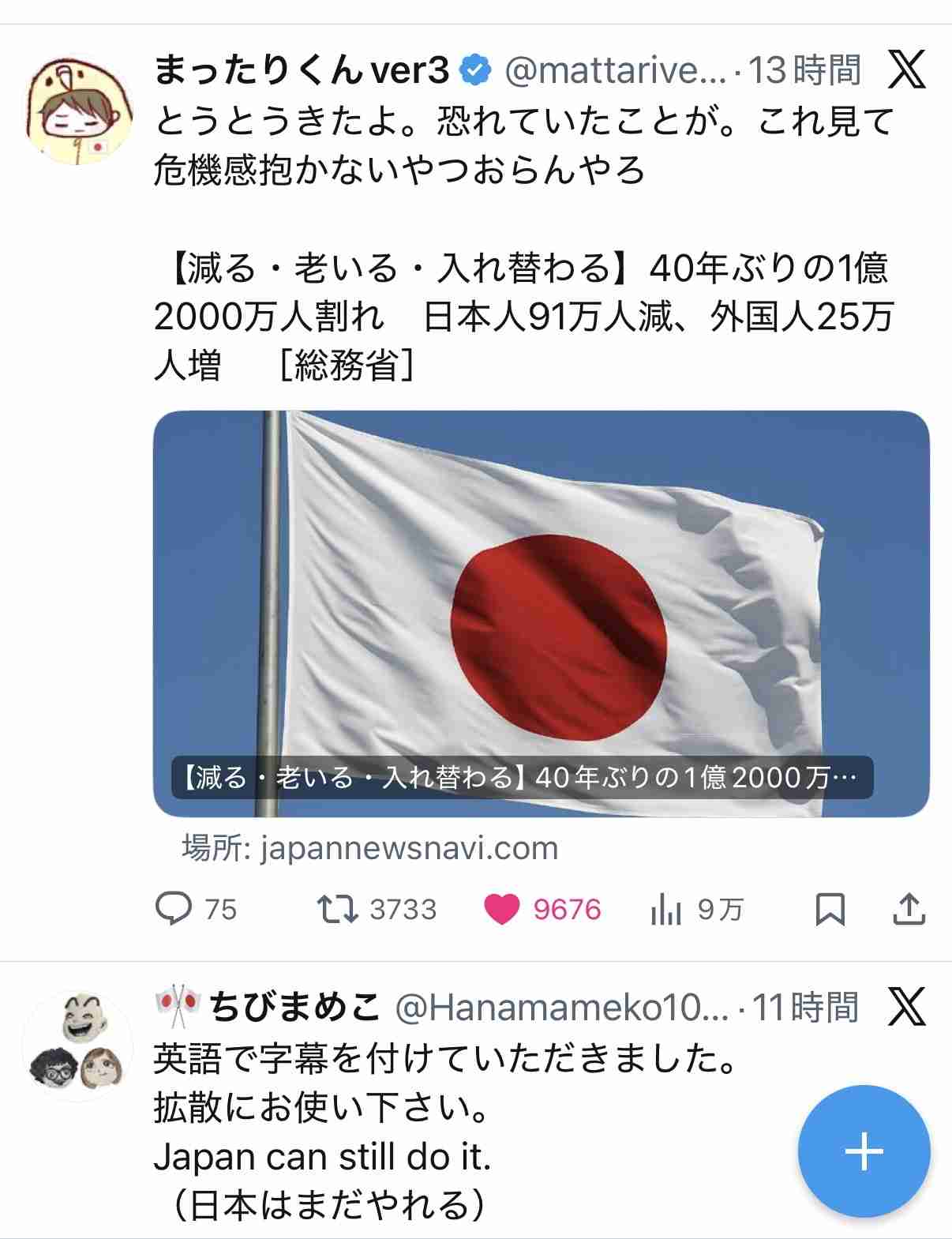Screen dimensions: 952x1239
Task: Open ちびまめこ's profile avatar
Action: tap(77, 1046)
